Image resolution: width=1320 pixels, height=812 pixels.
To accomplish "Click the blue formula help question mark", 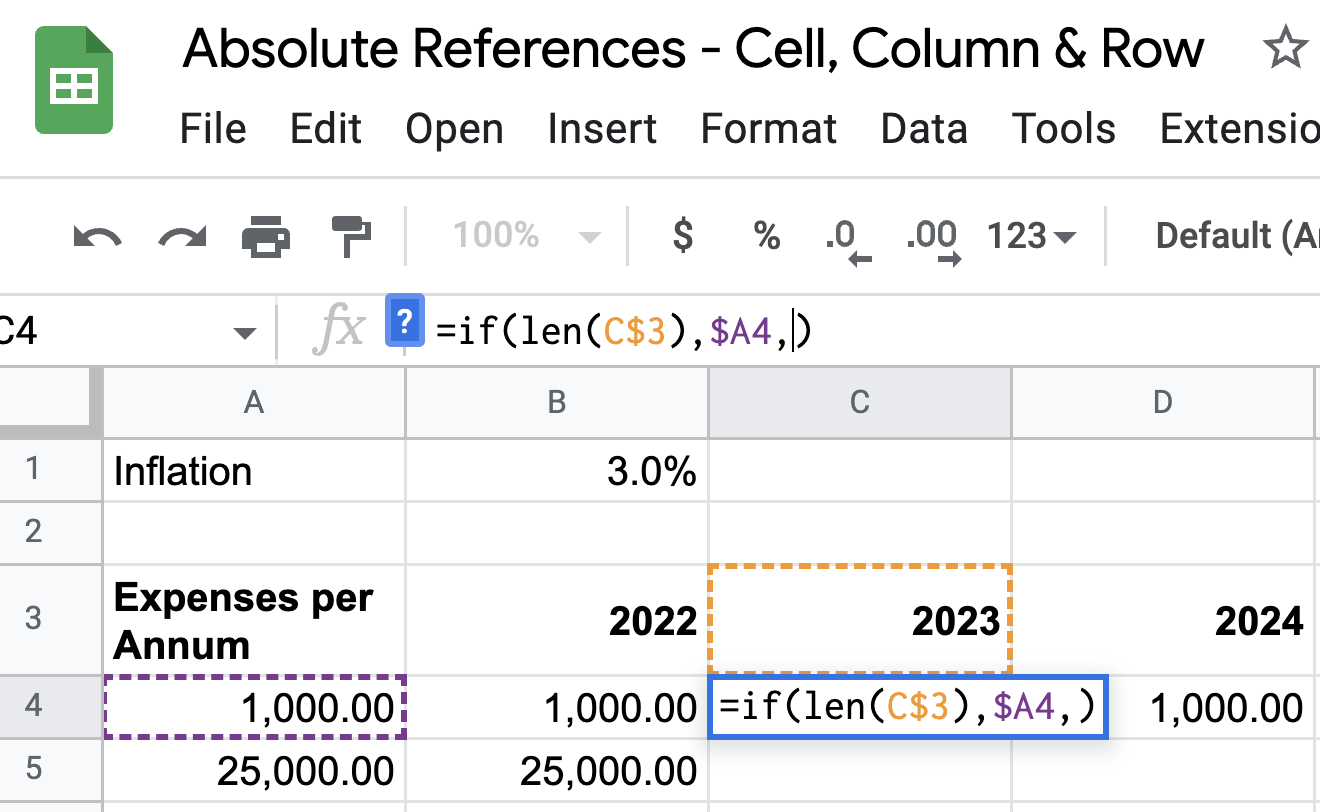I will tap(405, 323).
